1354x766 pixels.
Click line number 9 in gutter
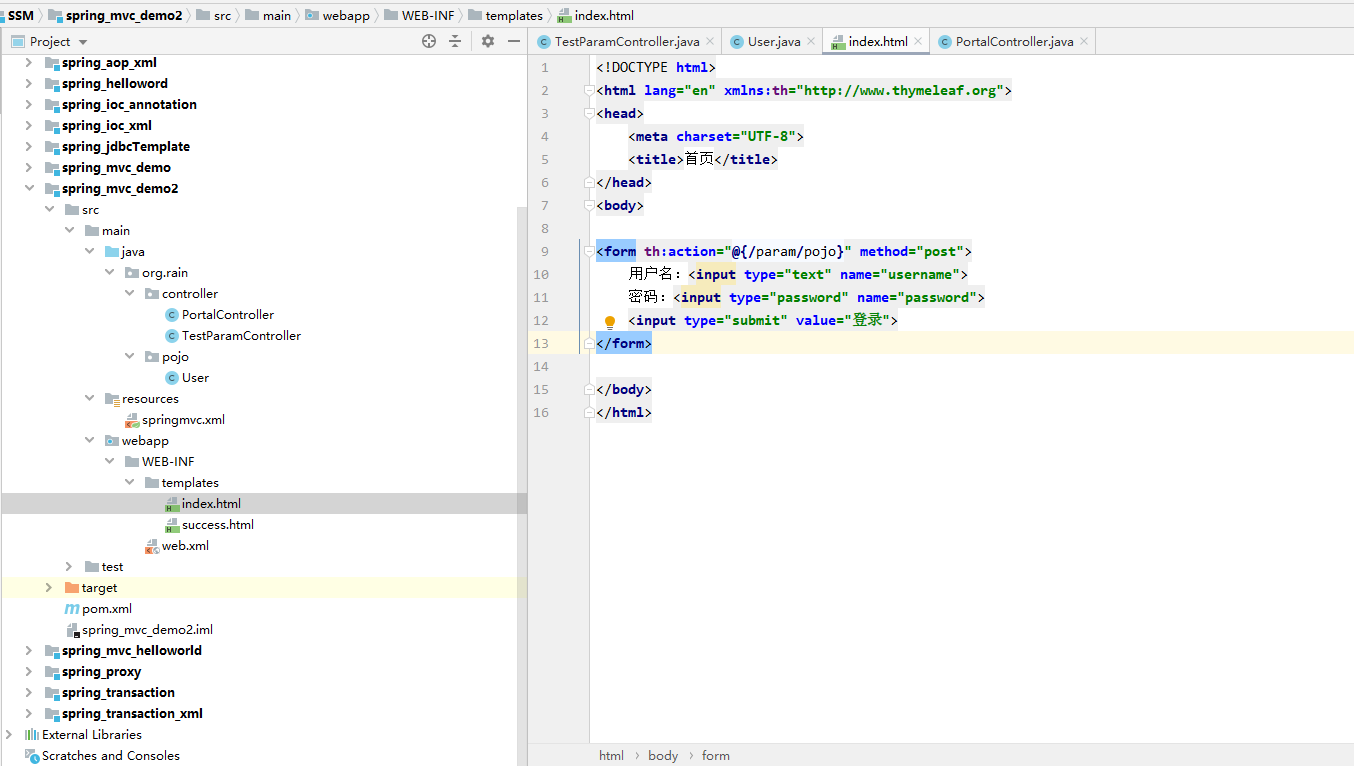[544, 252]
